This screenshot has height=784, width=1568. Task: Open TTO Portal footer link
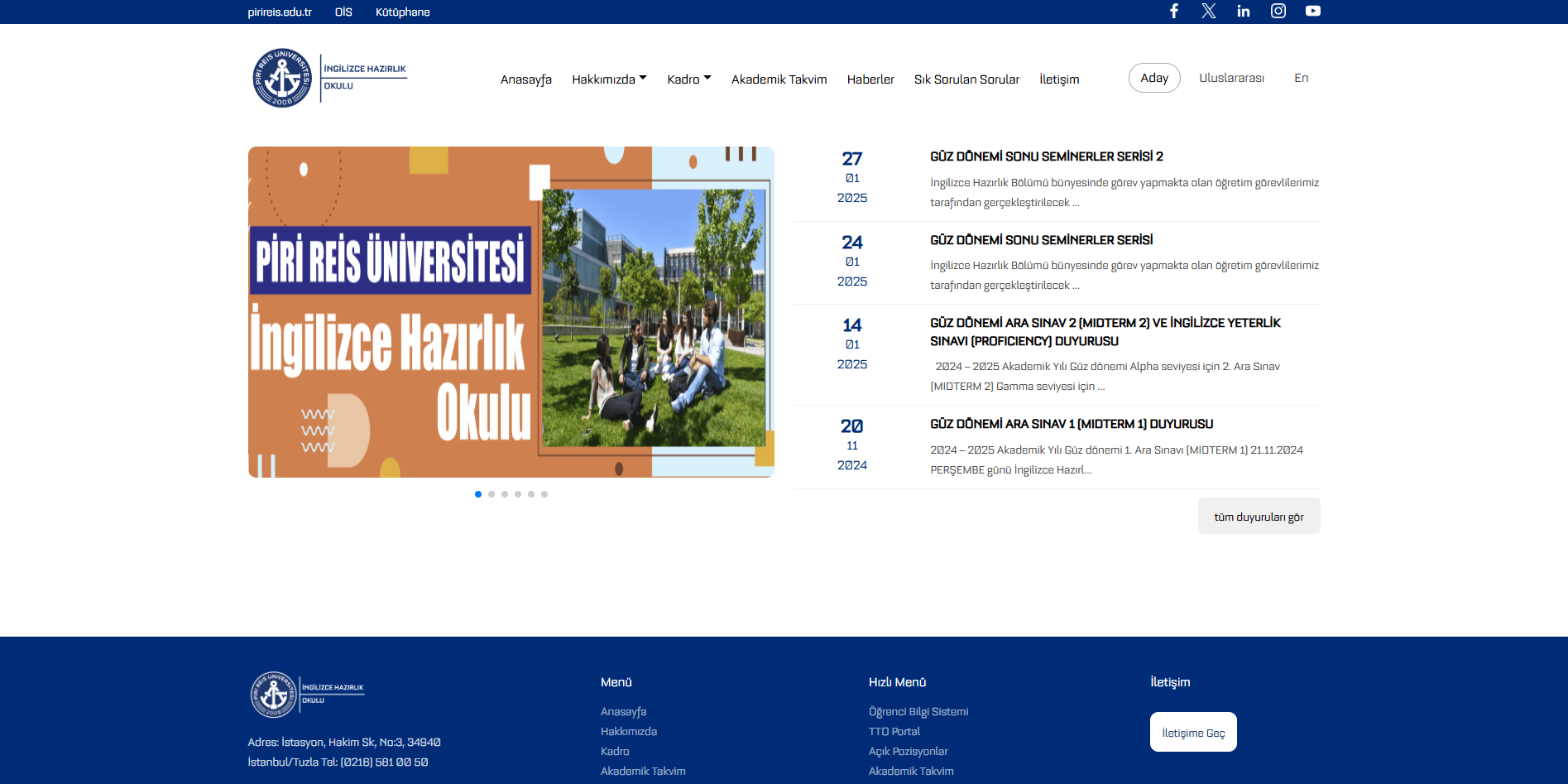coord(894,732)
